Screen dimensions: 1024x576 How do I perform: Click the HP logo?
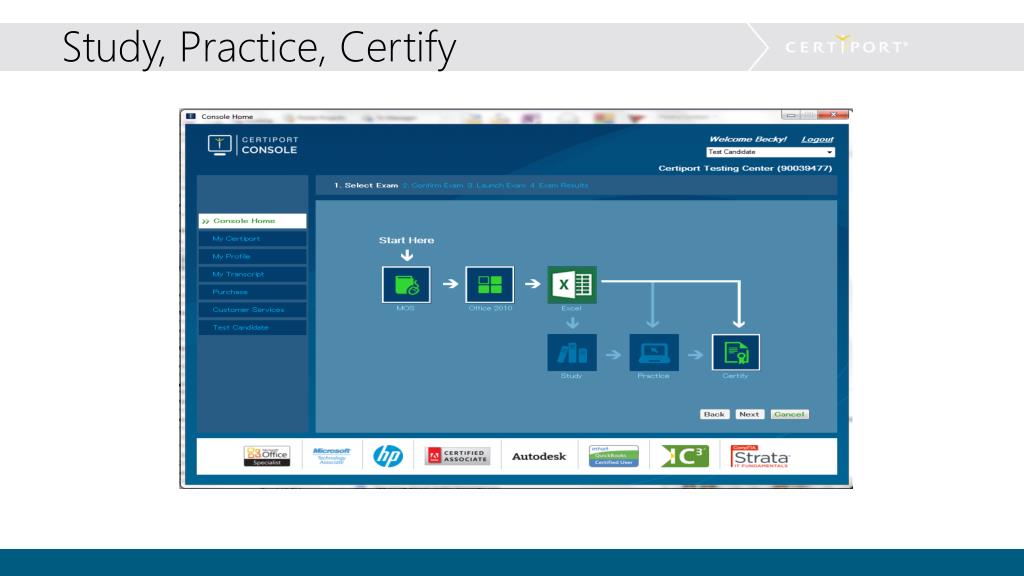(x=388, y=456)
